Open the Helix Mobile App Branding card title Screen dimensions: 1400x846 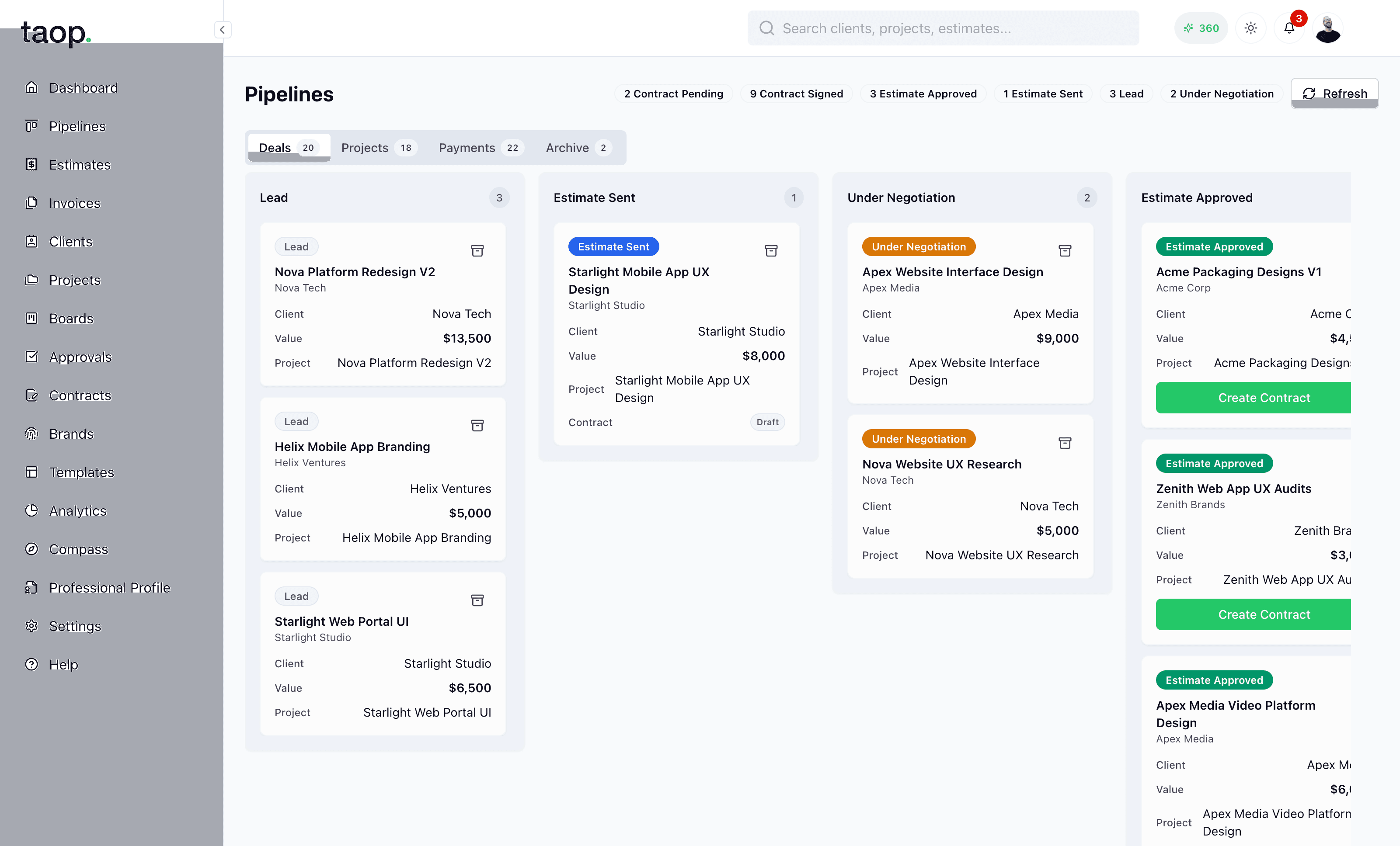point(352,446)
